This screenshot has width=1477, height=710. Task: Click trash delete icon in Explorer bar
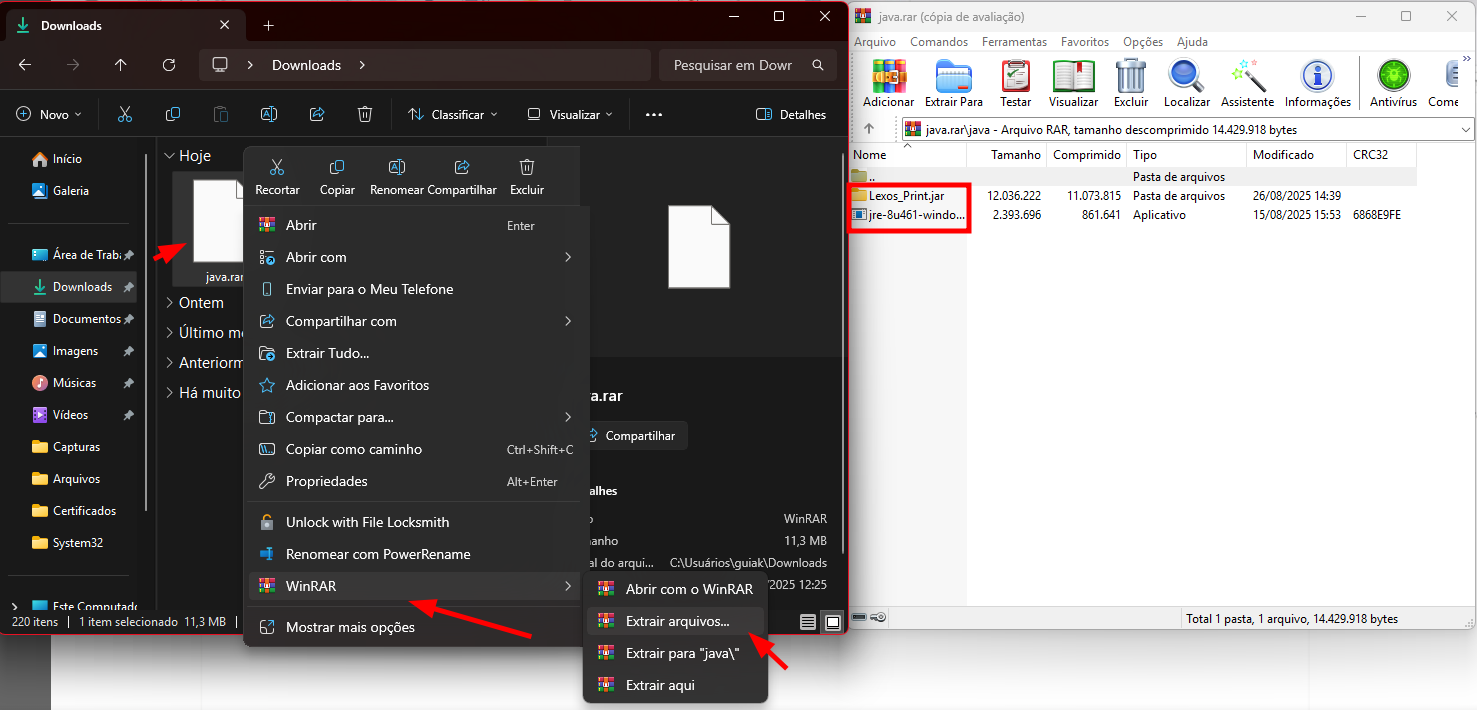click(x=365, y=114)
